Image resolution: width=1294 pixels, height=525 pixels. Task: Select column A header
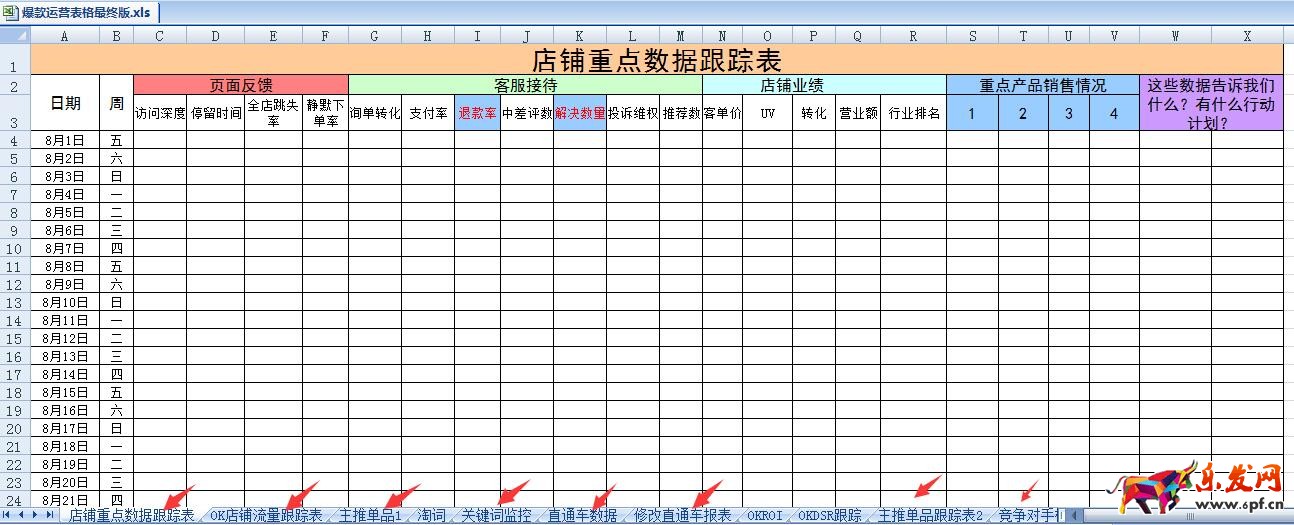[65, 35]
